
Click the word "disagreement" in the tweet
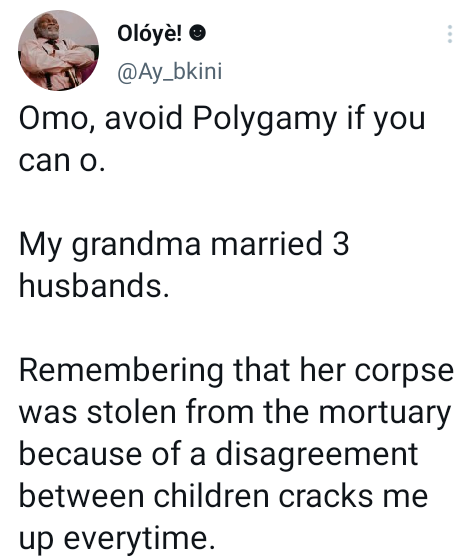click(317, 456)
